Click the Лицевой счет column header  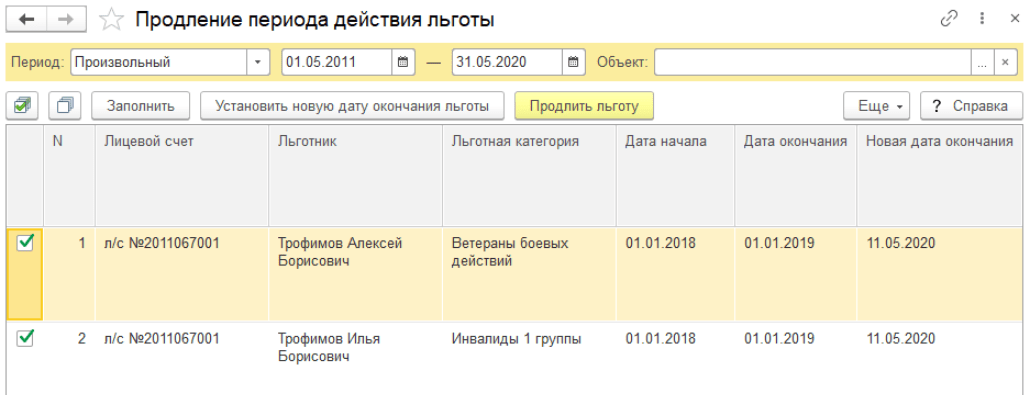coord(182,175)
